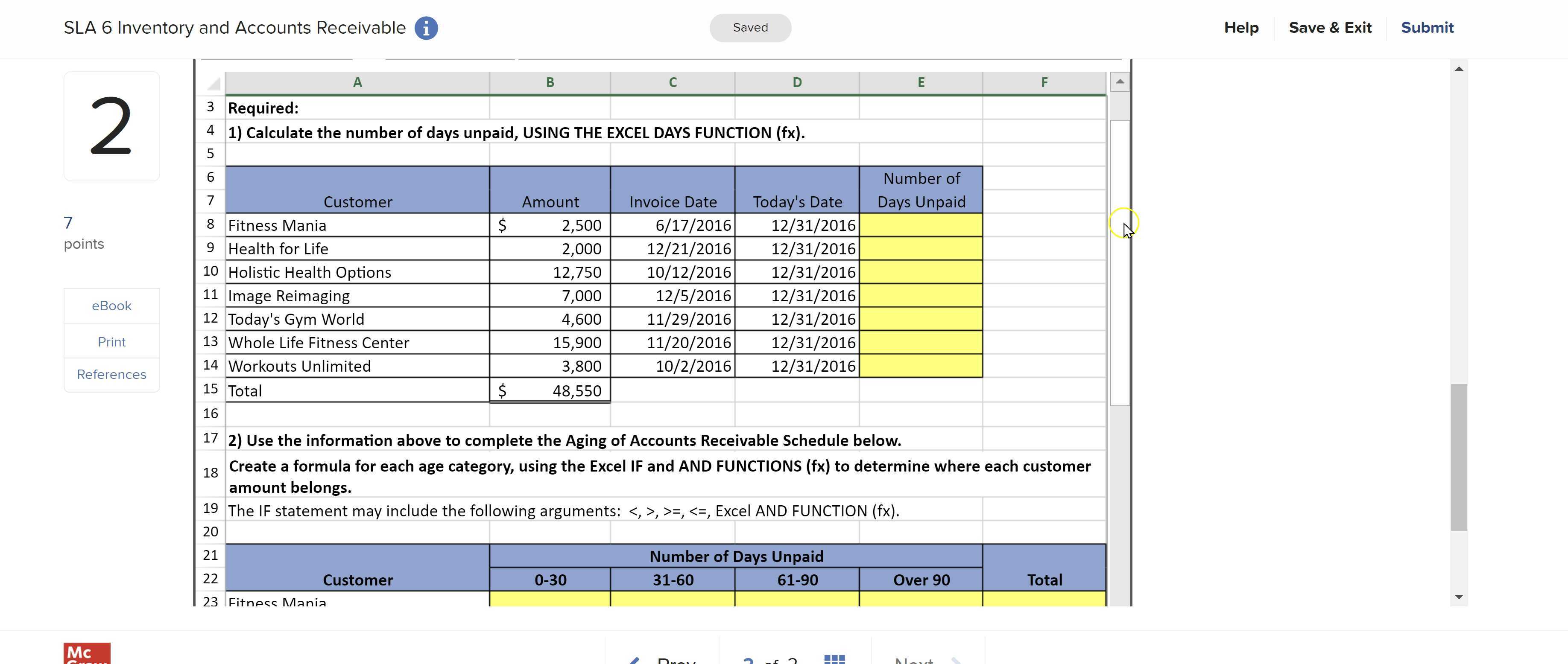Image resolution: width=1568 pixels, height=664 pixels.
Task: Open the Help page
Action: (x=1241, y=27)
